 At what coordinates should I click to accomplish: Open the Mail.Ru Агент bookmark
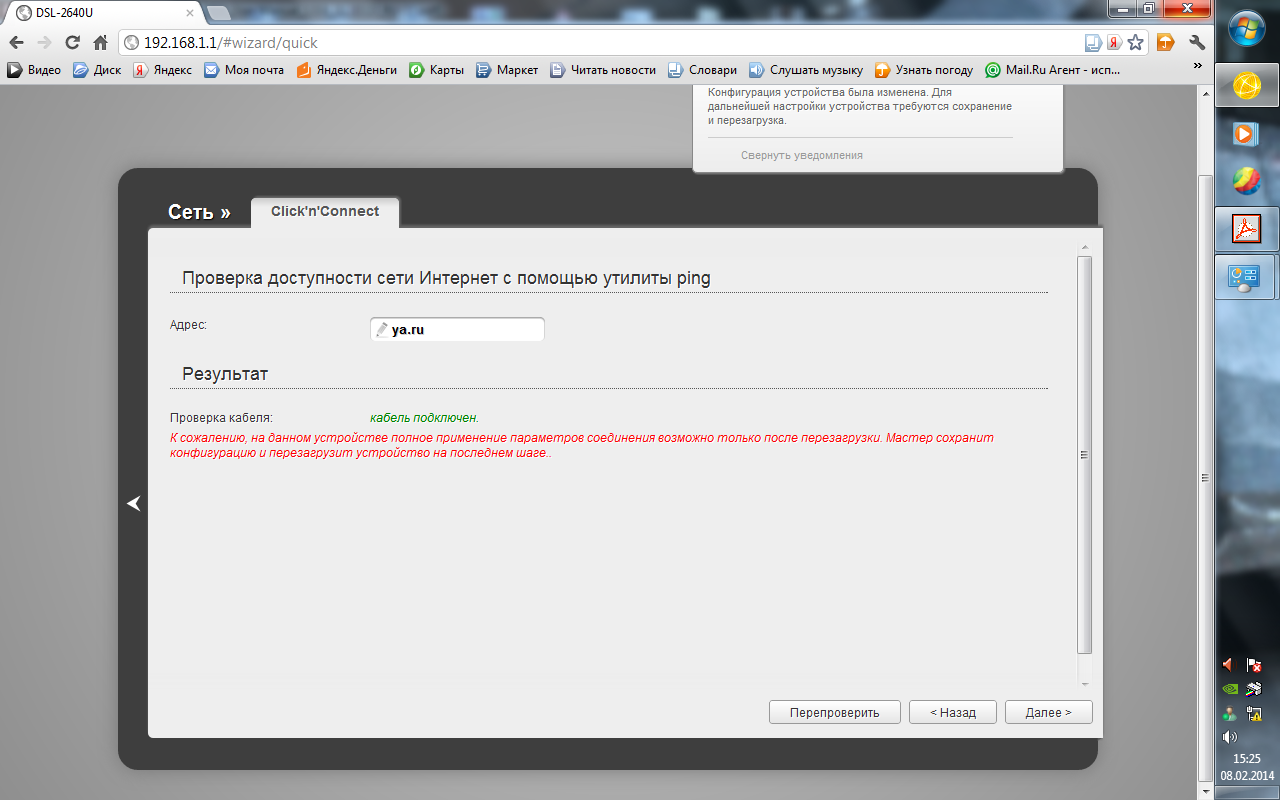(x=1053, y=70)
